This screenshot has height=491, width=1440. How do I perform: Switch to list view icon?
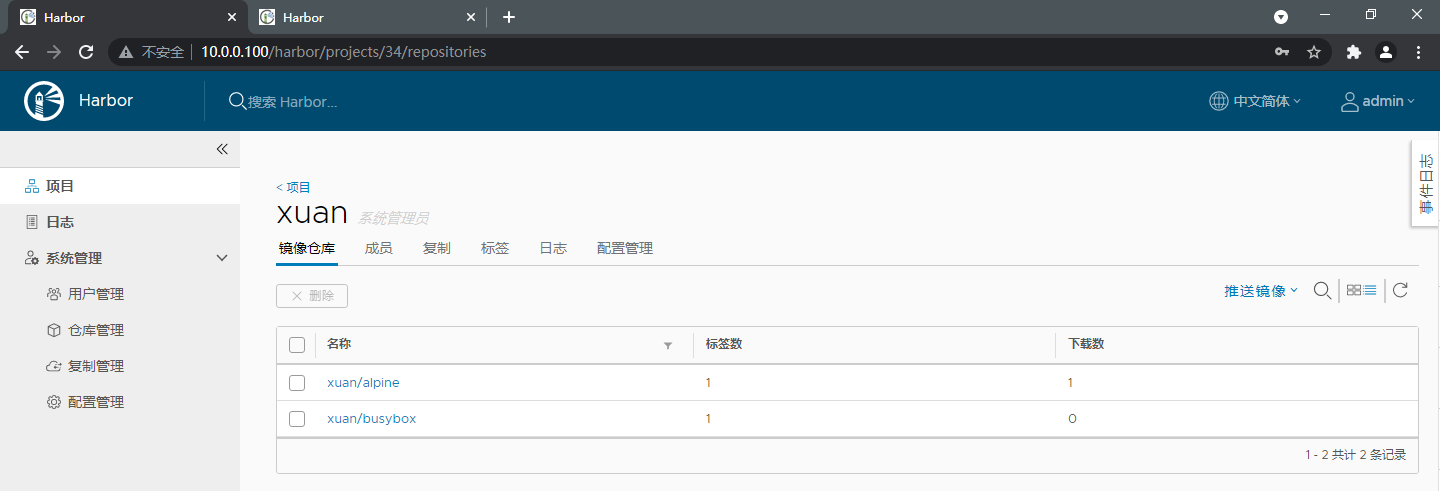1370,291
